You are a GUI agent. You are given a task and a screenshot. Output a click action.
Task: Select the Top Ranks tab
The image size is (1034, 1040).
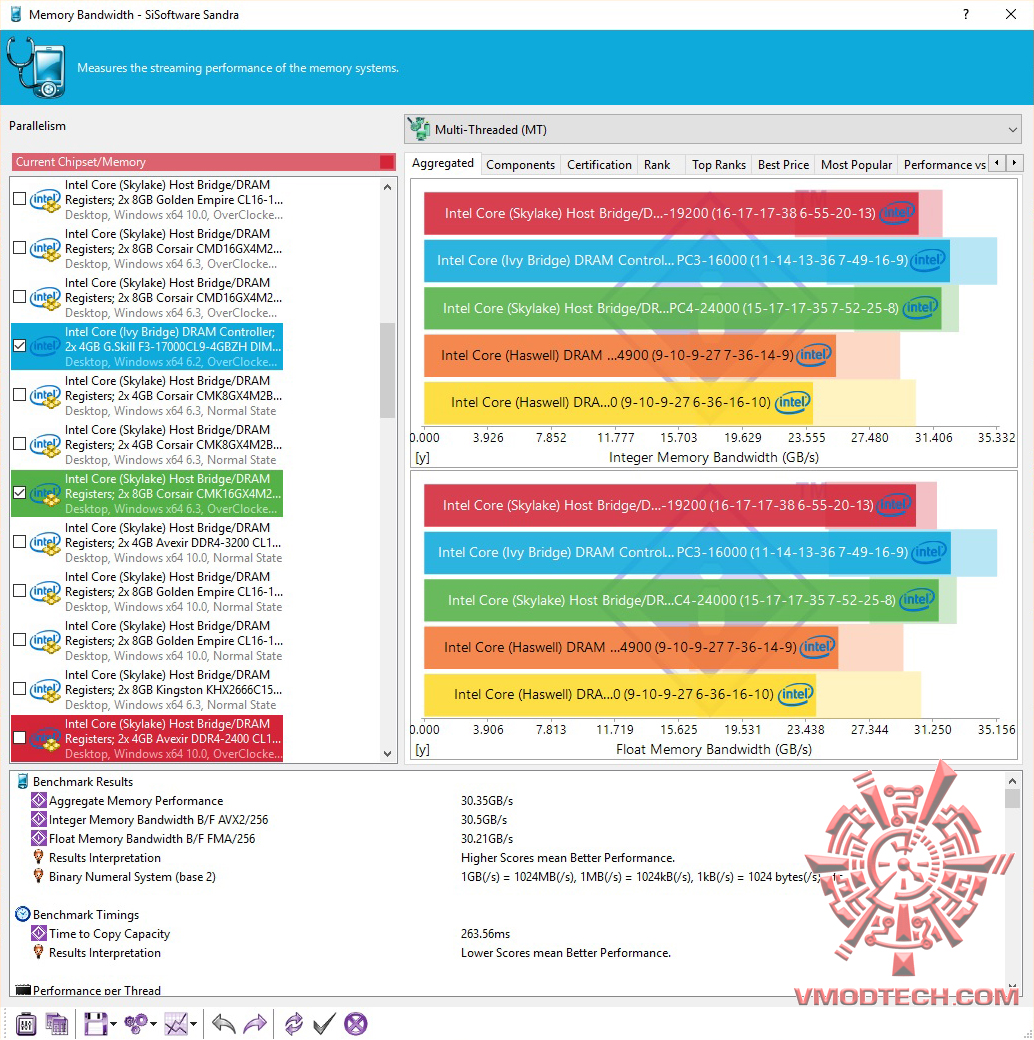(719, 164)
